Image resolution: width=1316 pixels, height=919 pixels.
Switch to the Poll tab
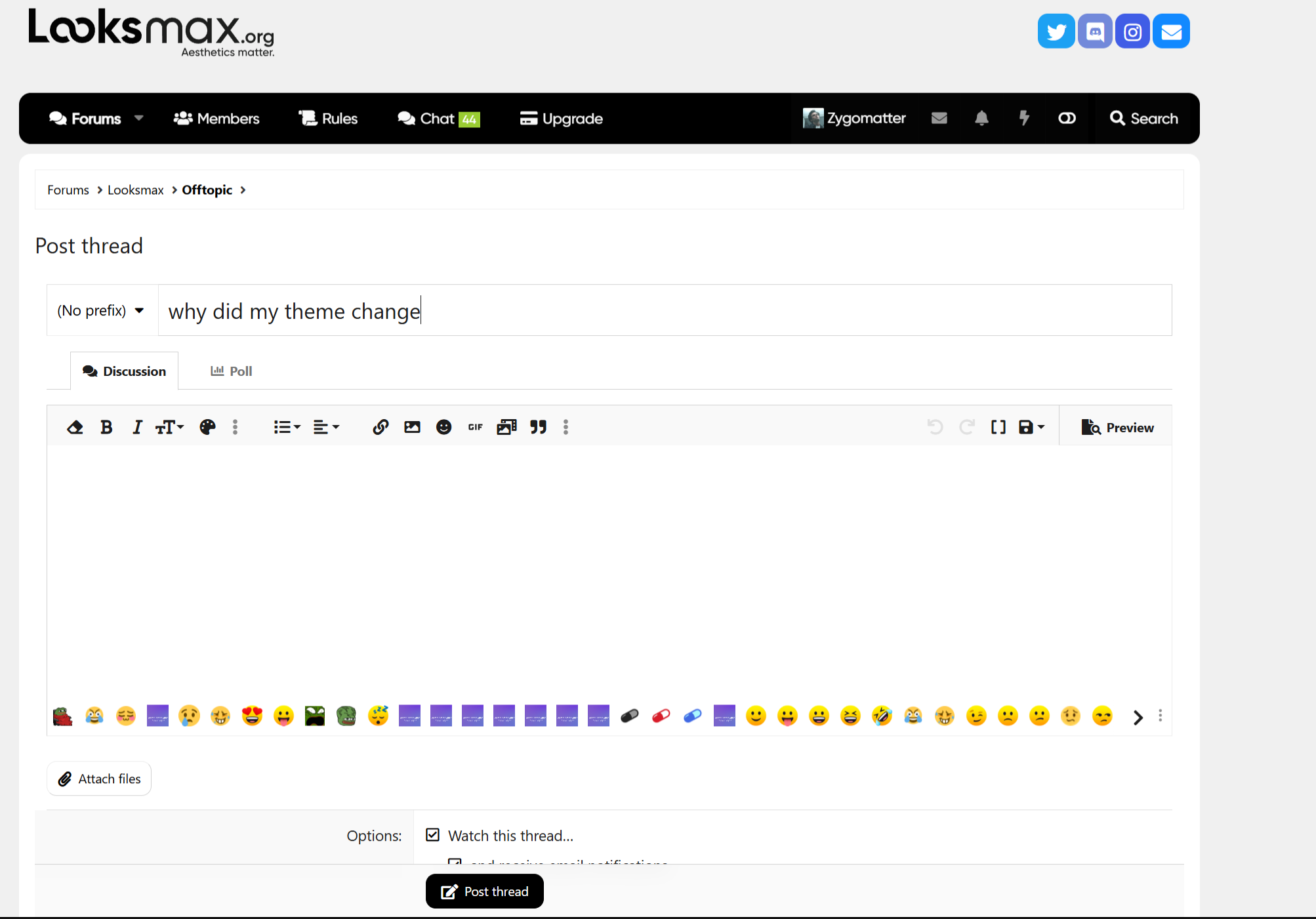pyautogui.click(x=231, y=371)
